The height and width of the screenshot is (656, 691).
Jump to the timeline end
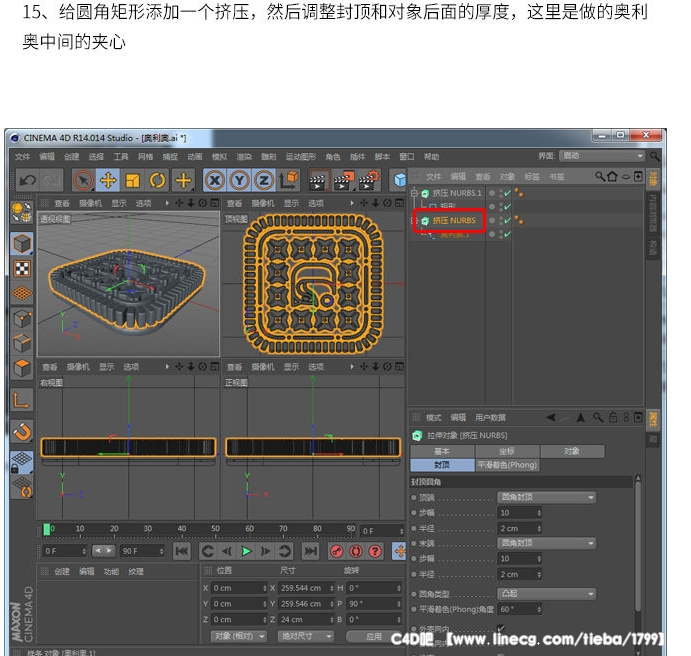click(x=310, y=551)
